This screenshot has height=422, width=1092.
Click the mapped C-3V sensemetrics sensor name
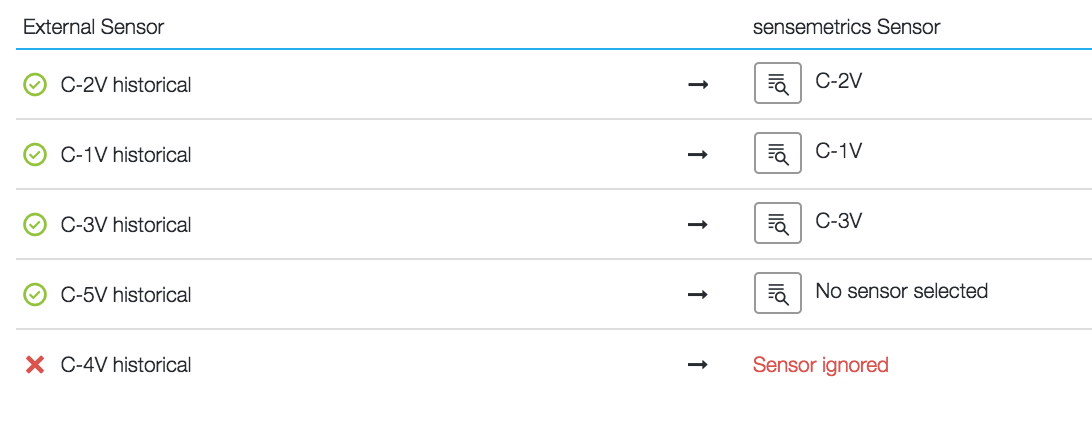pyautogui.click(x=838, y=221)
